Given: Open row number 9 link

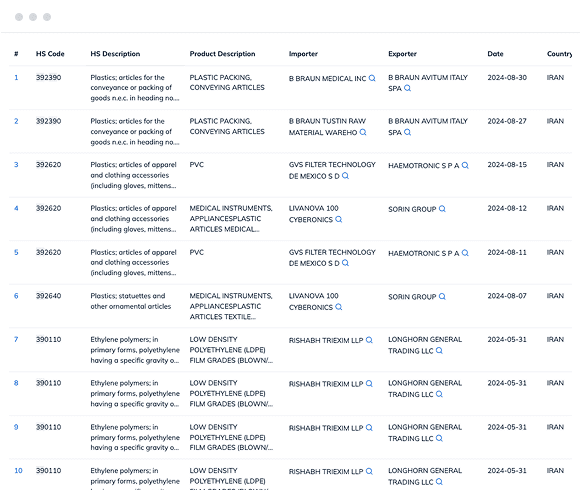Looking at the screenshot, I should click(16, 428).
